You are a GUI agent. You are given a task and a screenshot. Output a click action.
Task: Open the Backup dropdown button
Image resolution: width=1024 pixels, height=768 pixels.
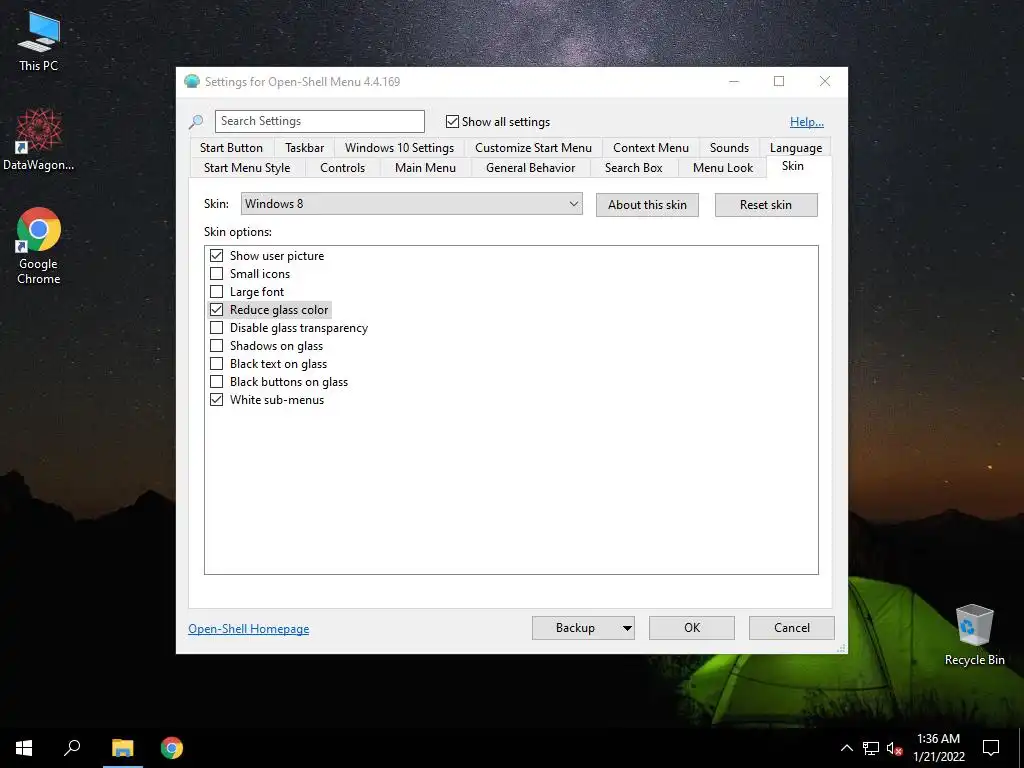click(x=583, y=628)
